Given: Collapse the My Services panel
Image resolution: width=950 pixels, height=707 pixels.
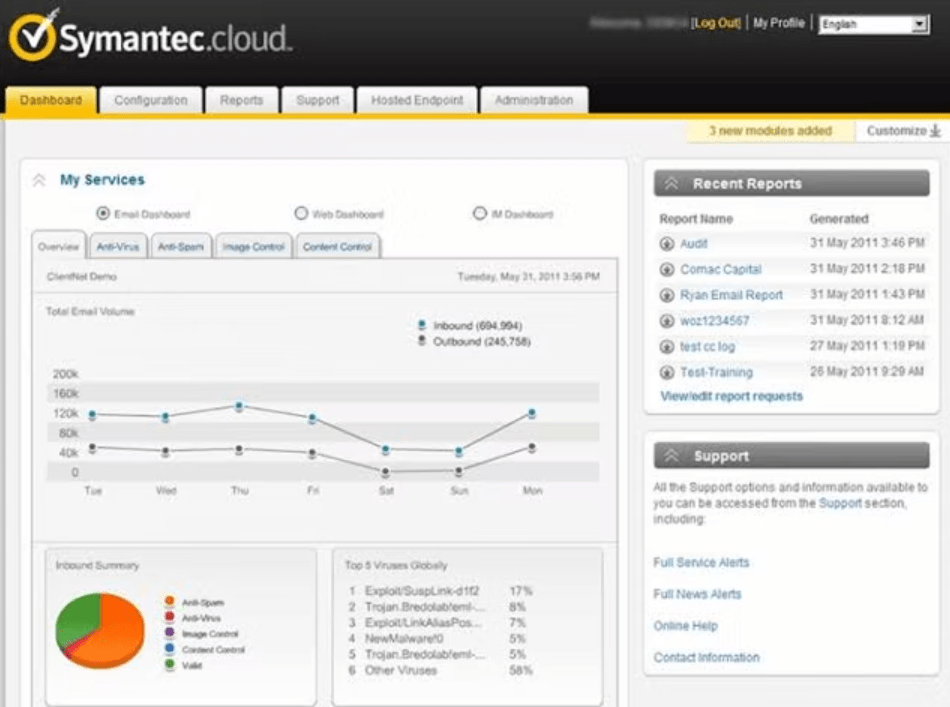Looking at the screenshot, I should (x=38, y=179).
